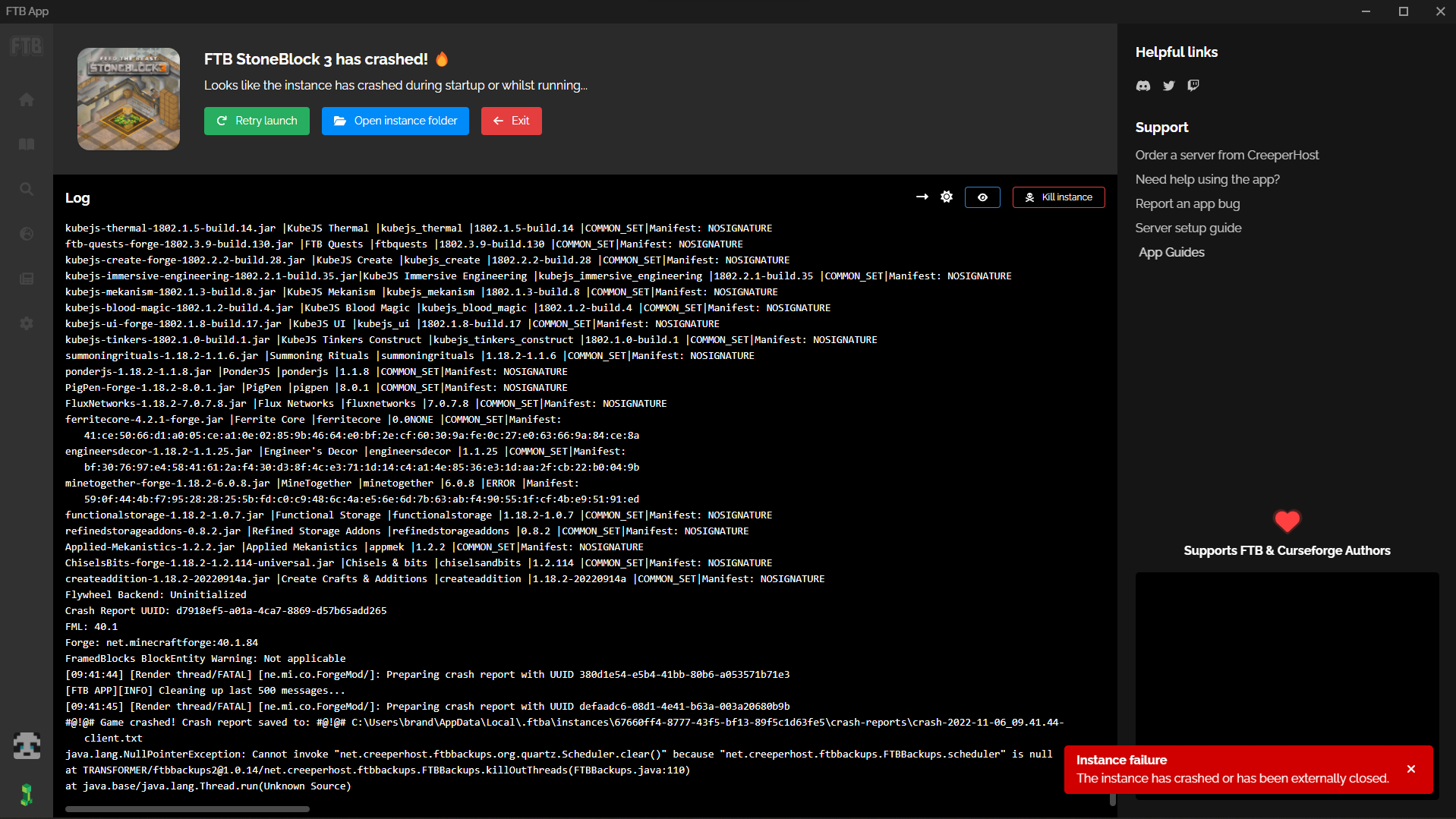Click the 'FramedBlocks BlockEntity Warning' log line

coord(206,658)
